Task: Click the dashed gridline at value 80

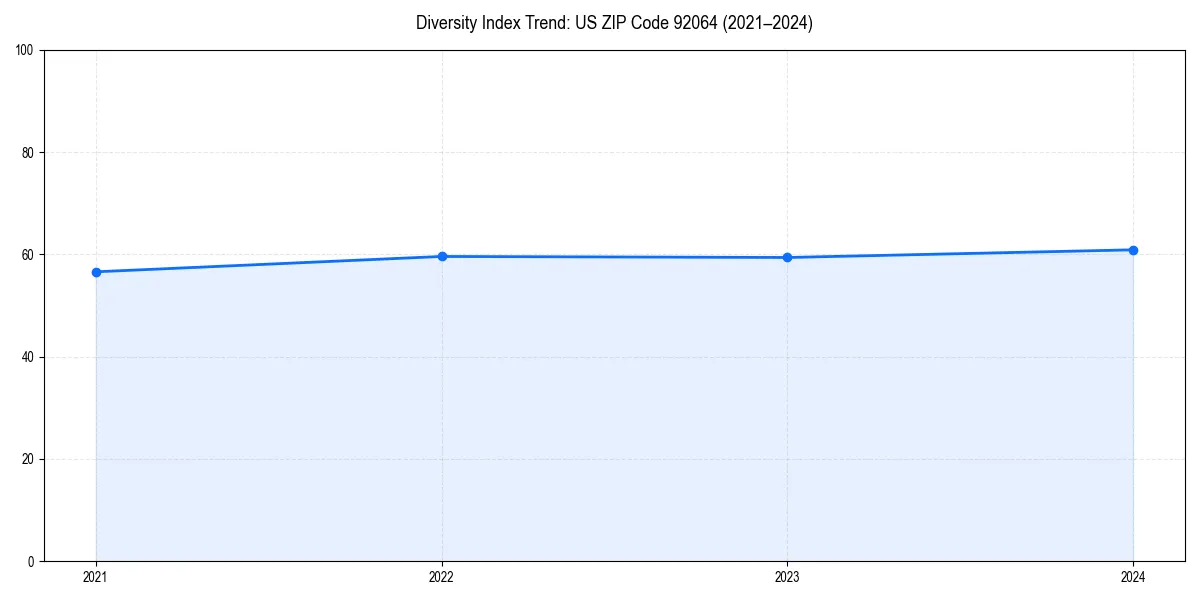Action: click(x=600, y=149)
